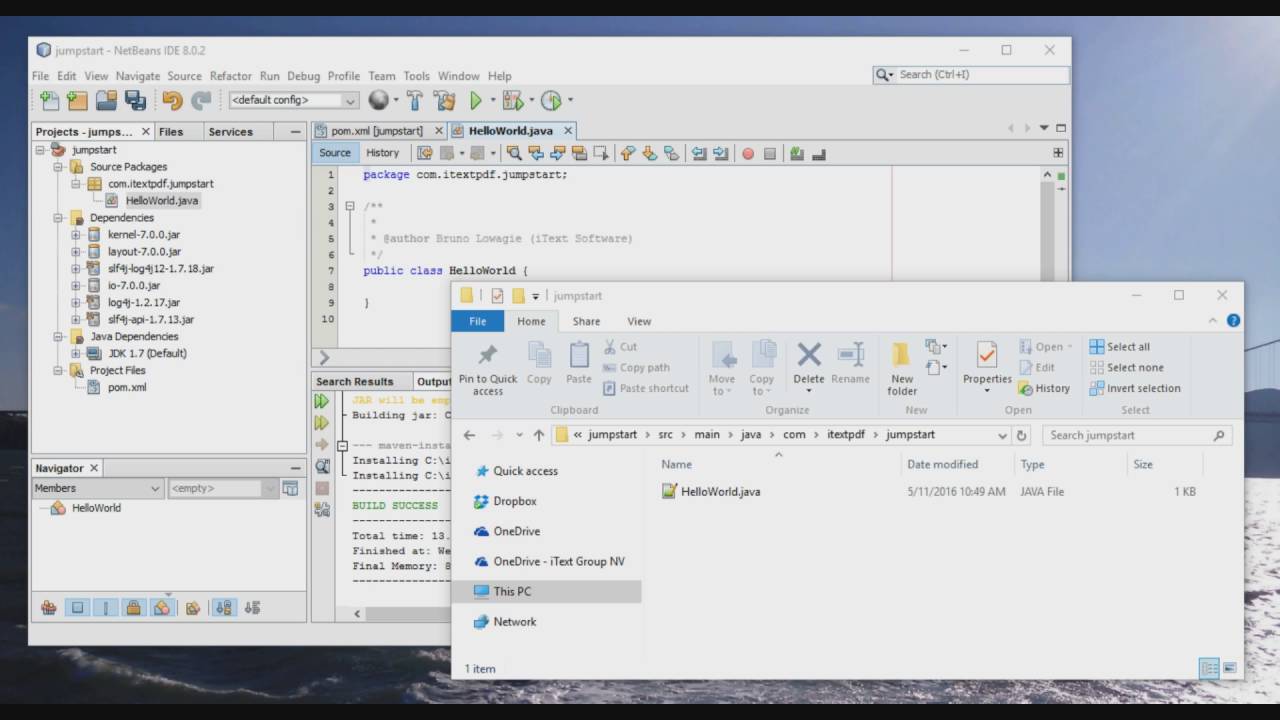This screenshot has height=720, width=1280.
Task: Click New File icon in NetBeans toolbar
Action: pyautogui.click(x=49, y=100)
